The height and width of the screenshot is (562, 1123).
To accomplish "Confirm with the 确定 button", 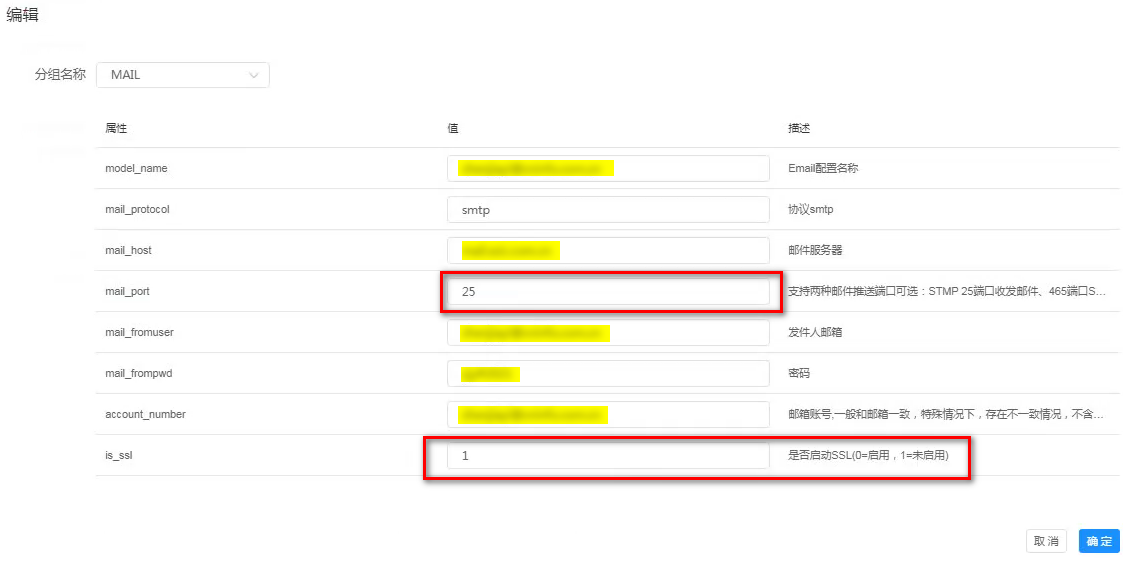I will [1099, 541].
